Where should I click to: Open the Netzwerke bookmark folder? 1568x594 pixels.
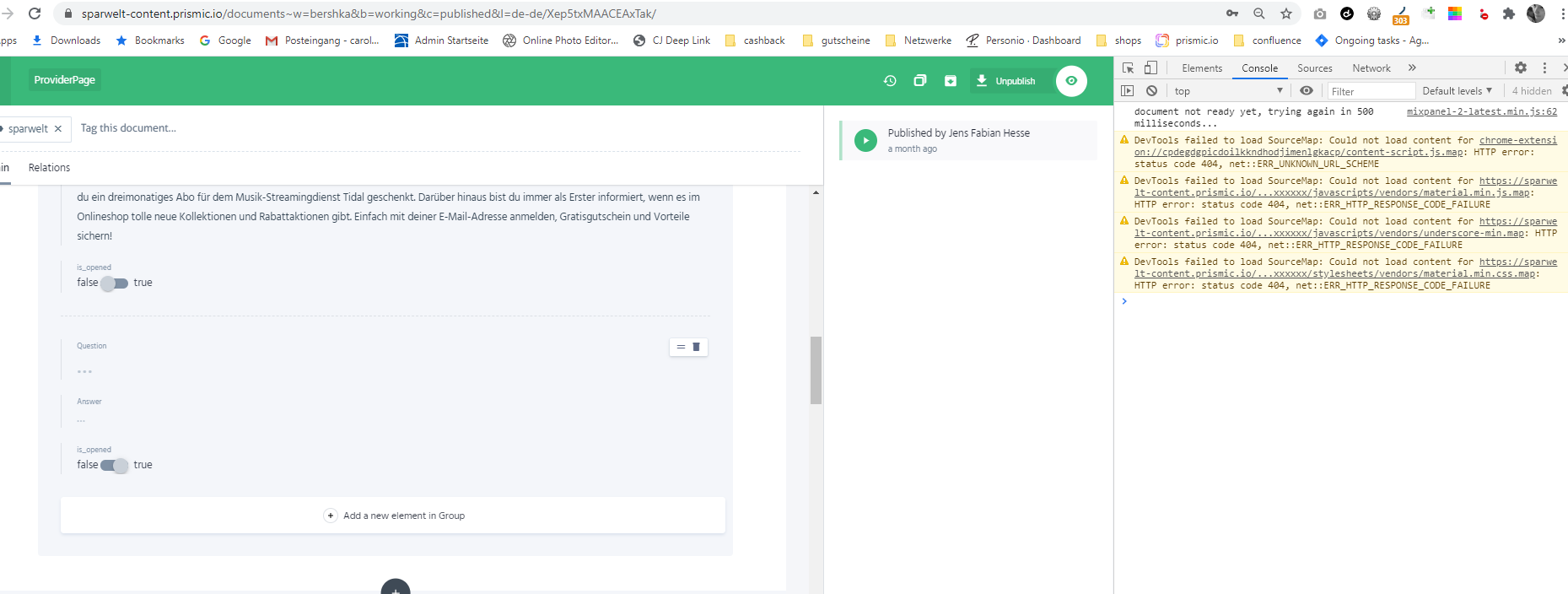tap(919, 40)
